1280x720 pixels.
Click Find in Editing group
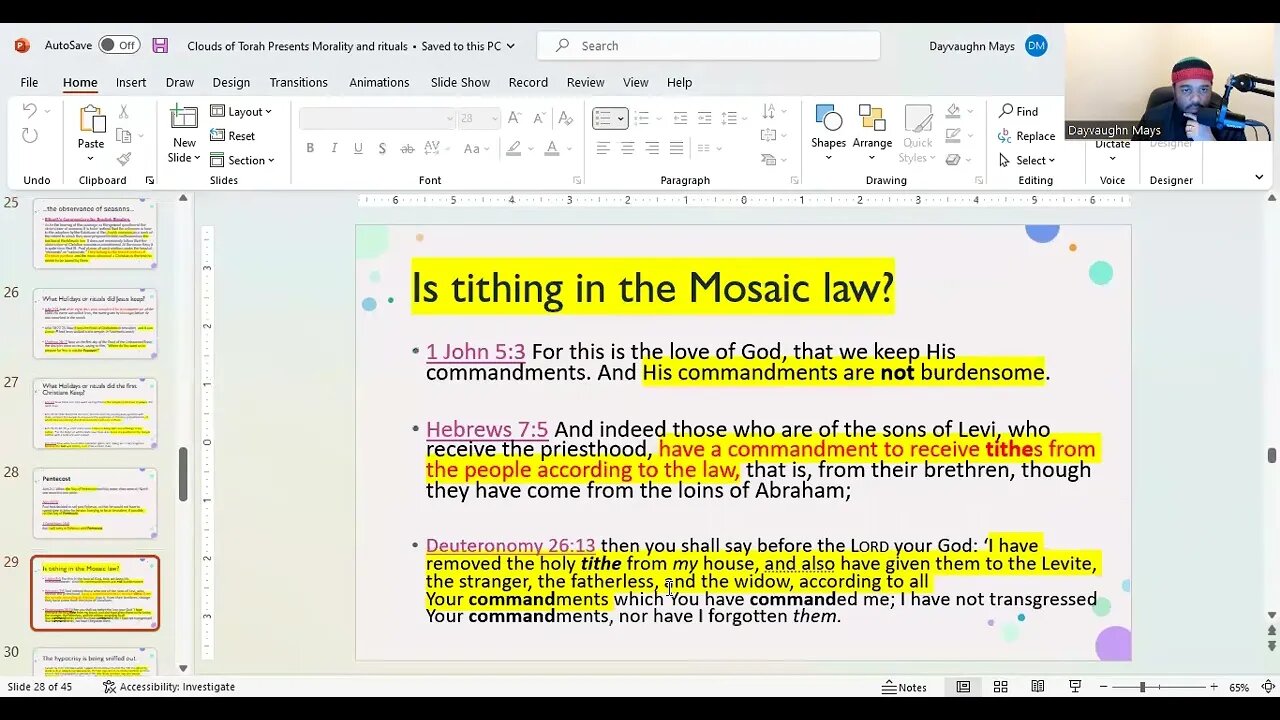1019,111
